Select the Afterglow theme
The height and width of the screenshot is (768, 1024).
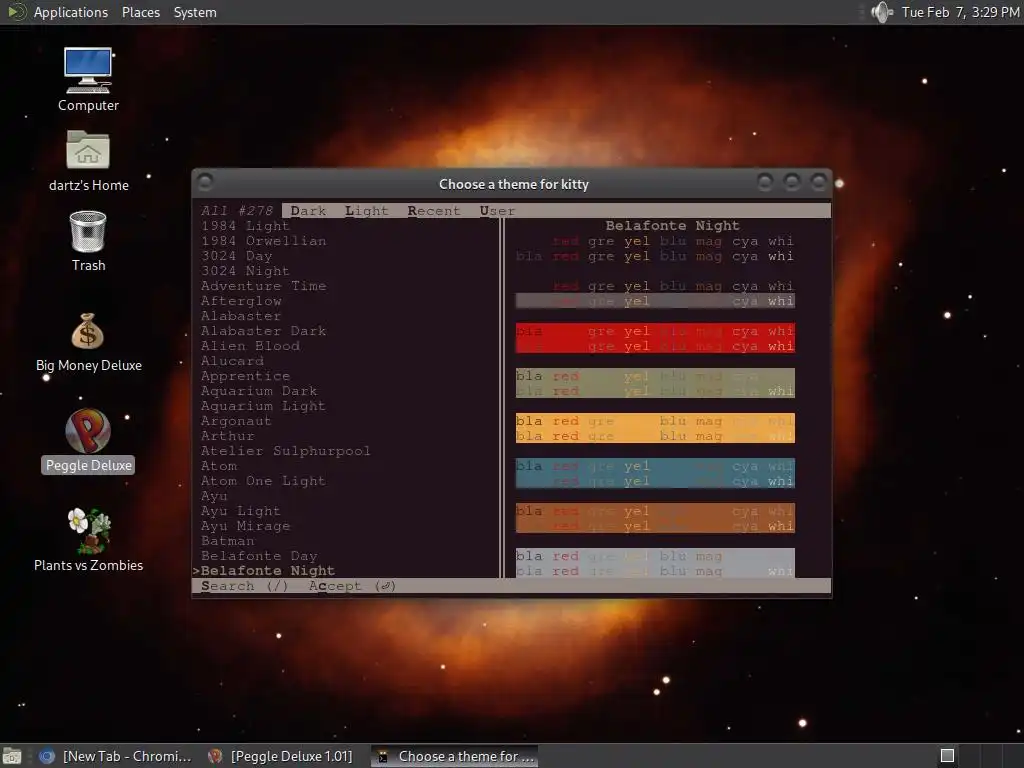[x=241, y=301]
